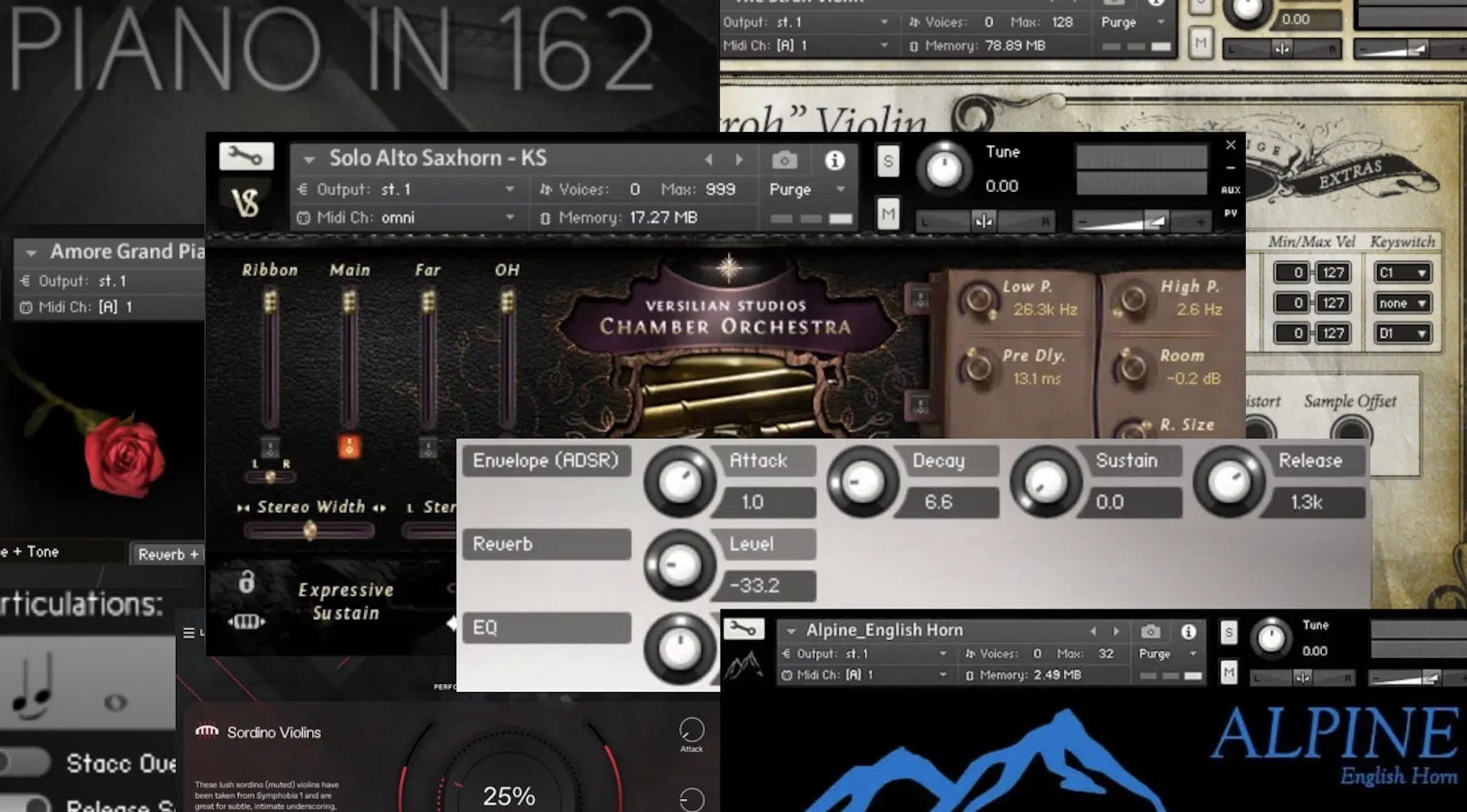Click the VS logo under the Saxhorn wrench
The height and width of the screenshot is (812, 1467).
point(246,202)
